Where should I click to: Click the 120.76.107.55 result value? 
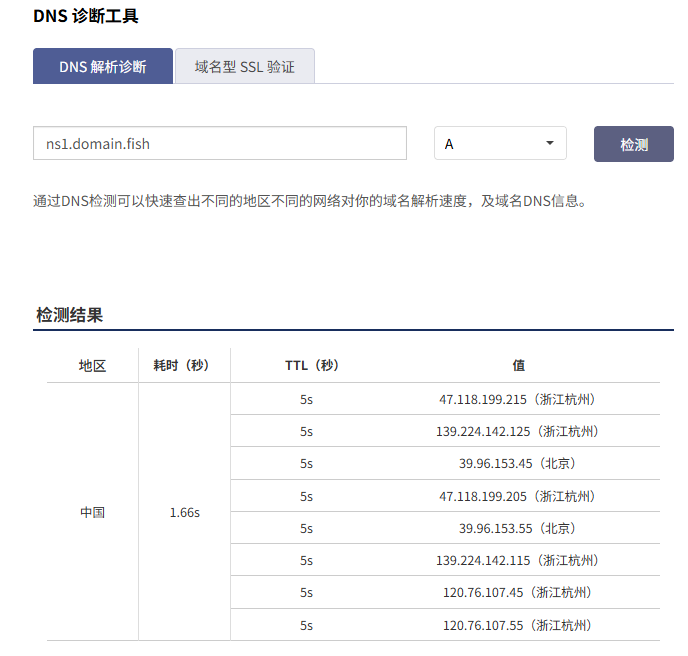(517, 625)
